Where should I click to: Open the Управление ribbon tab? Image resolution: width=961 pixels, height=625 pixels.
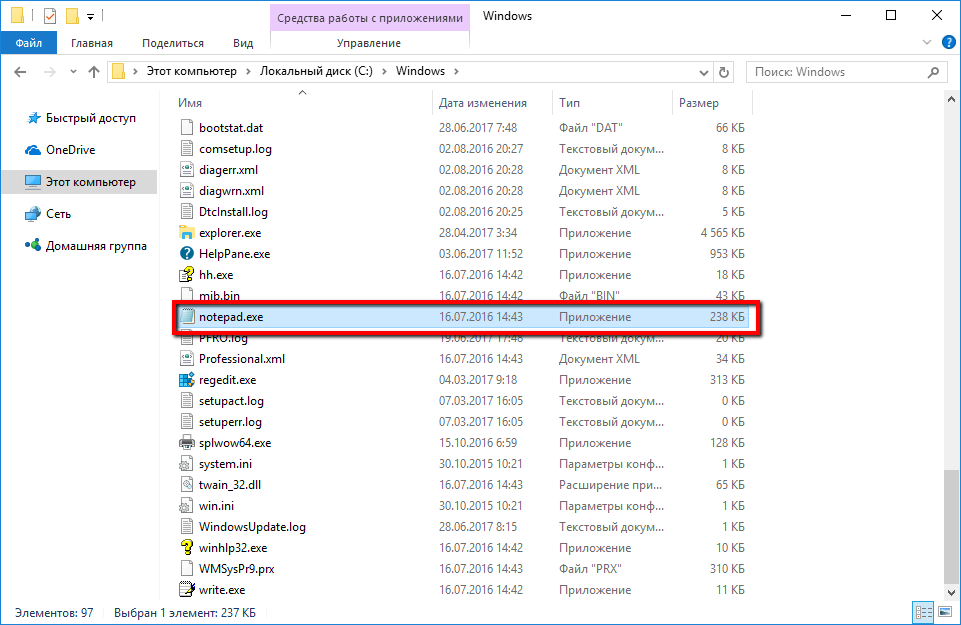[369, 43]
